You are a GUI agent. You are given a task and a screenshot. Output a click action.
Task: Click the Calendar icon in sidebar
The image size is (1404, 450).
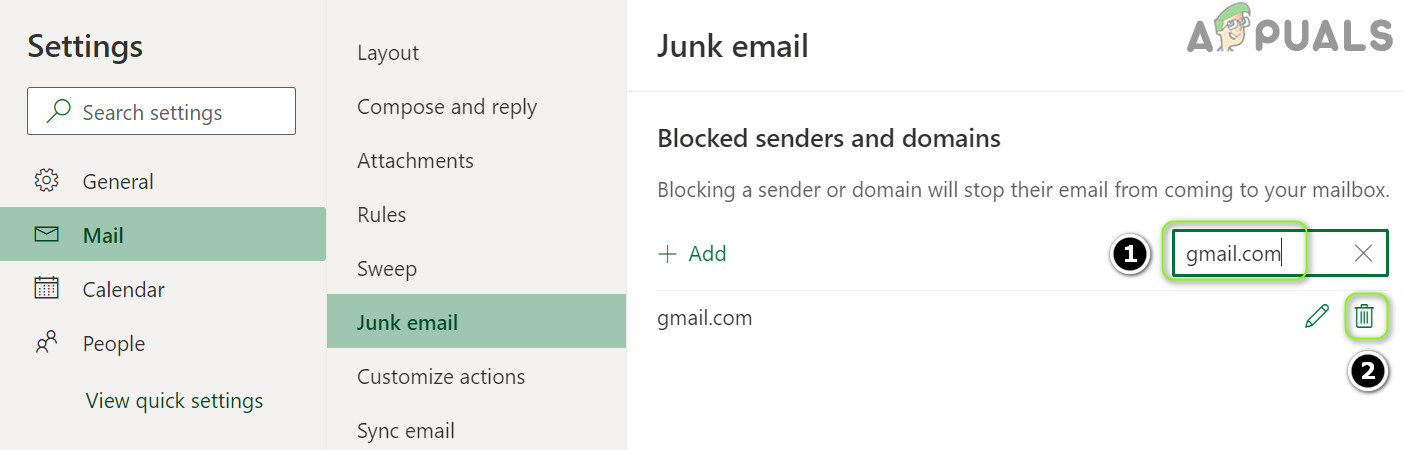pyautogui.click(x=46, y=289)
